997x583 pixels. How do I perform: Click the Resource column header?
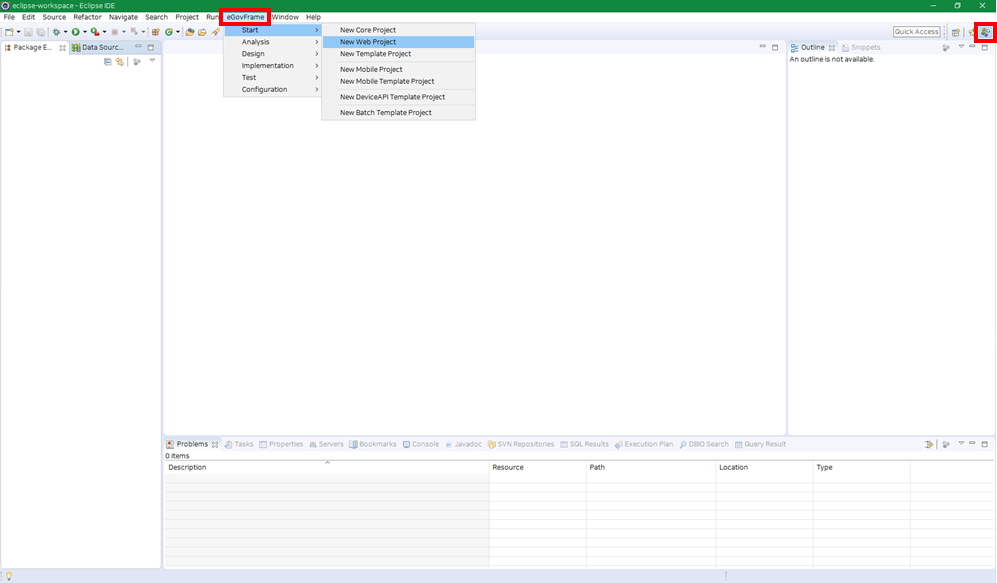click(x=537, y=467)
